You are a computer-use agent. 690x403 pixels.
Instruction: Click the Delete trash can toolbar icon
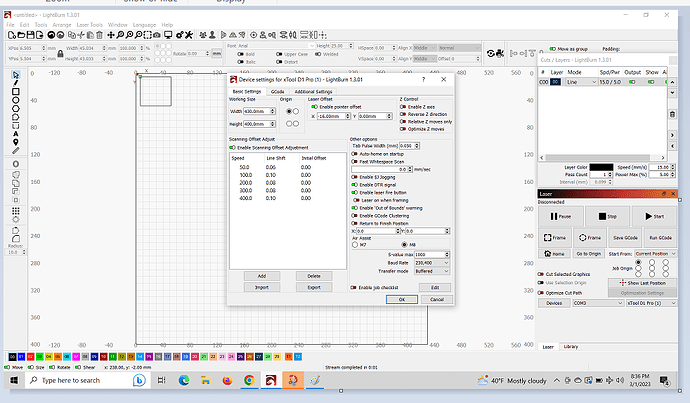coord(99,35)
